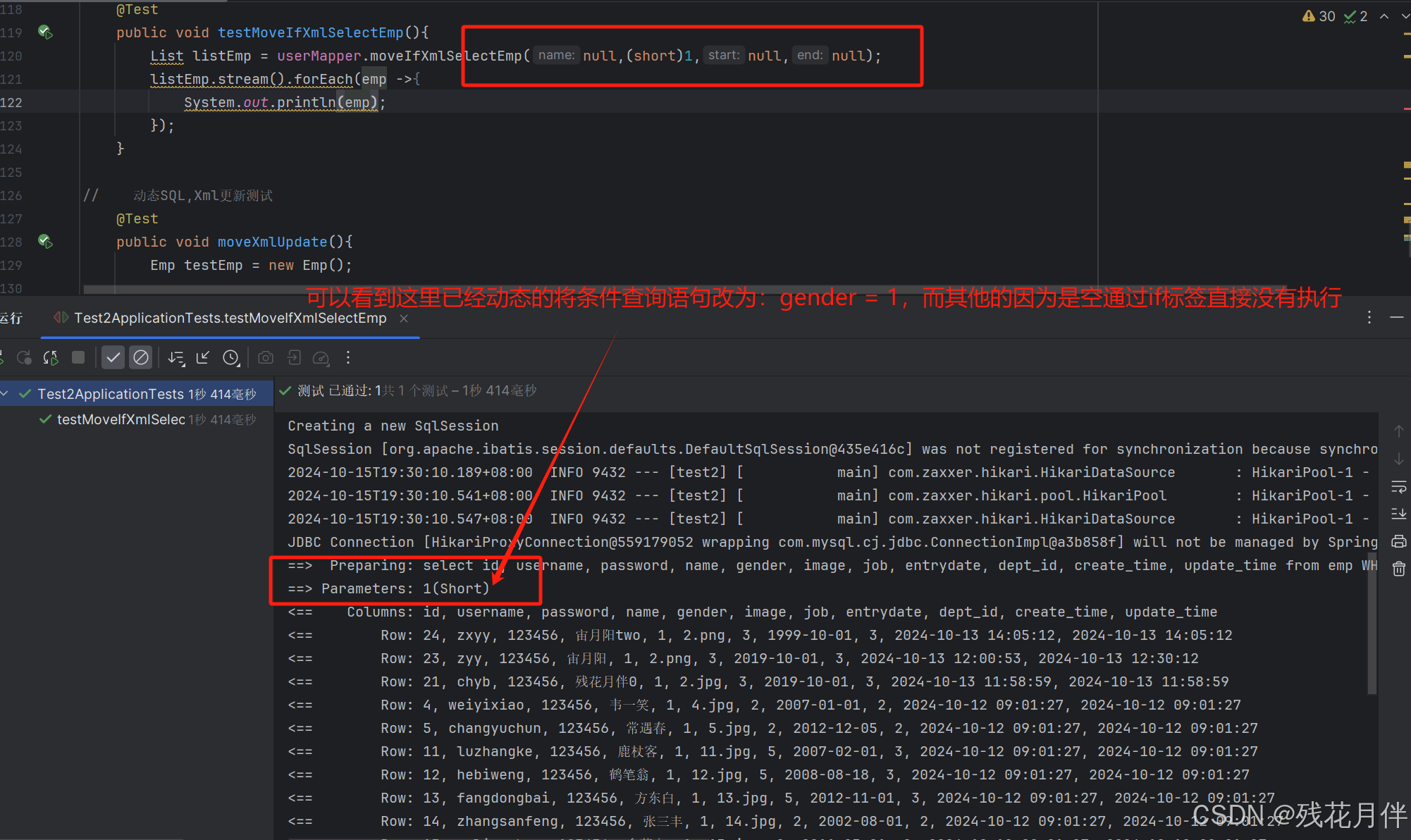Screen dimensions: 1411x840
Task: Run moveXmlUpdate test from gutter icon
Action: pos(45,242)
